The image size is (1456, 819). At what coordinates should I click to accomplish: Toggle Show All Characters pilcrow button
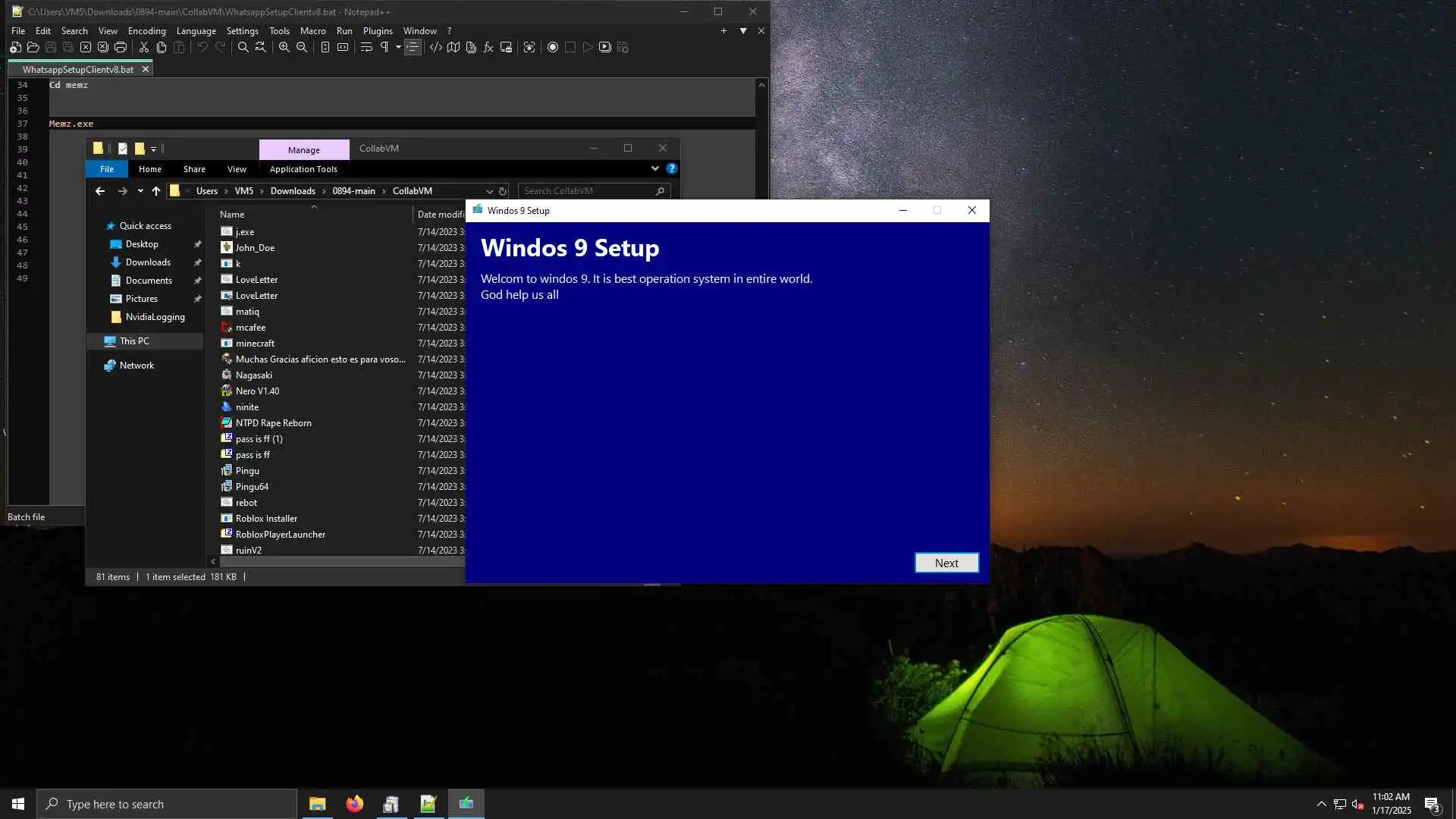click(384, 47)
